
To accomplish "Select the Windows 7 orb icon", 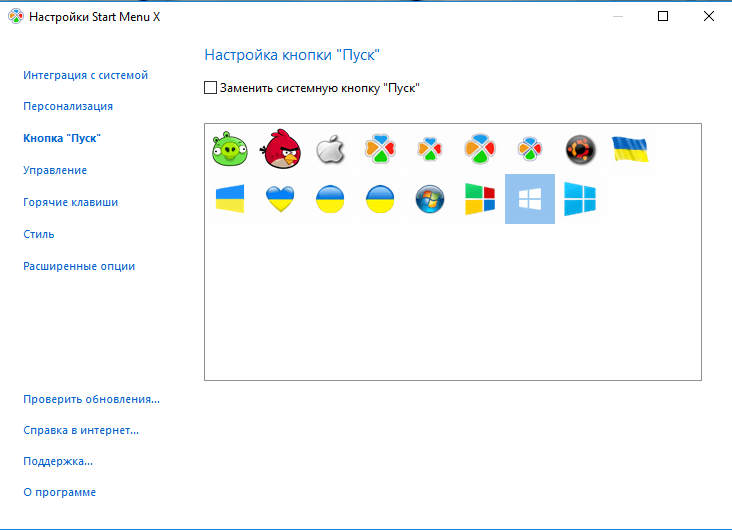I will pyautogui.click(x=430, y=199).
